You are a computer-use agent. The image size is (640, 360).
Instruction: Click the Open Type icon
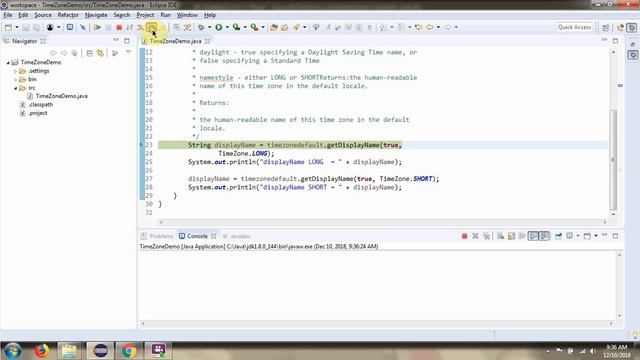[x=273, y=27]
